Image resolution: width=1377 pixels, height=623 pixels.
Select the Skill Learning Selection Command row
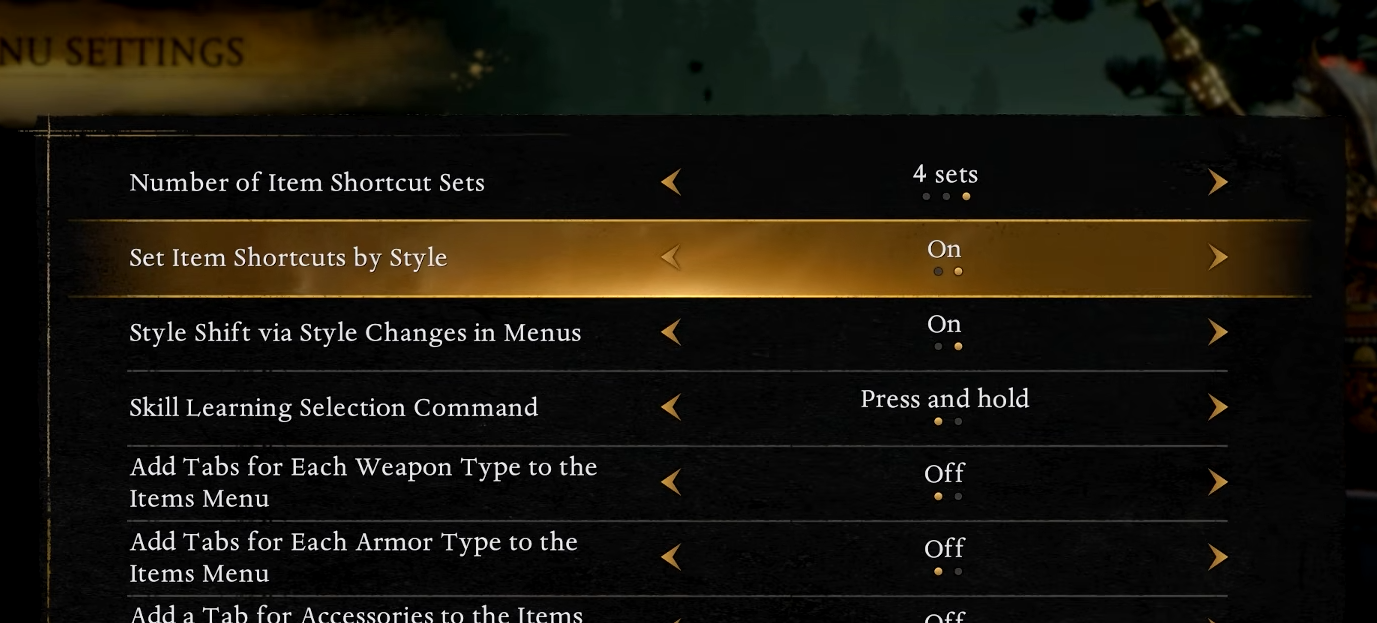tap(334, 408)
